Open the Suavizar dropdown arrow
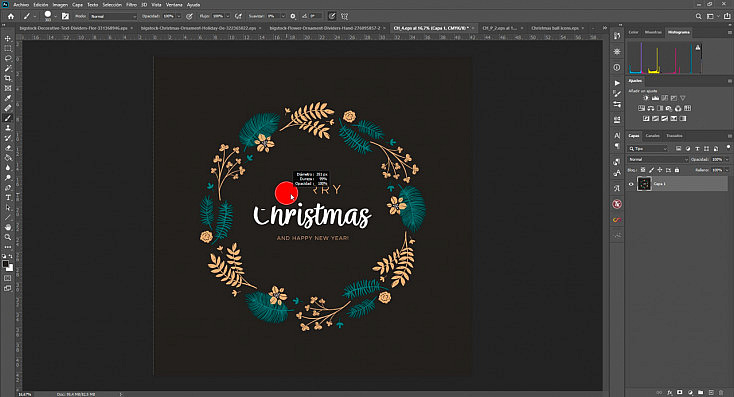734x397 pixels. [283, 16]
